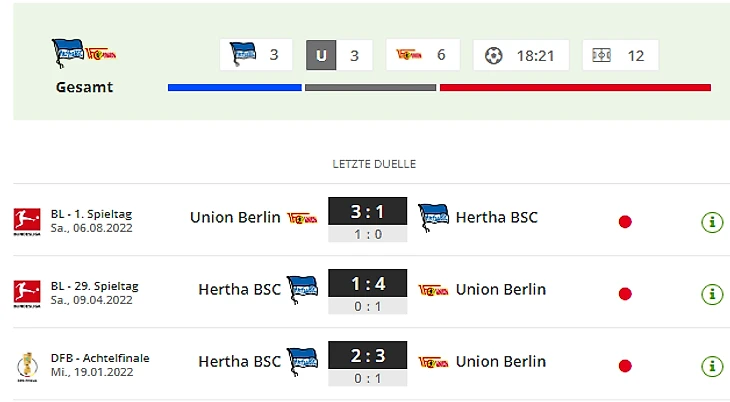Image resolution: width=730 pixels, height=402 pixels.
Task: Click the pitch icon showing 12 matches
Action: (602, 55)
